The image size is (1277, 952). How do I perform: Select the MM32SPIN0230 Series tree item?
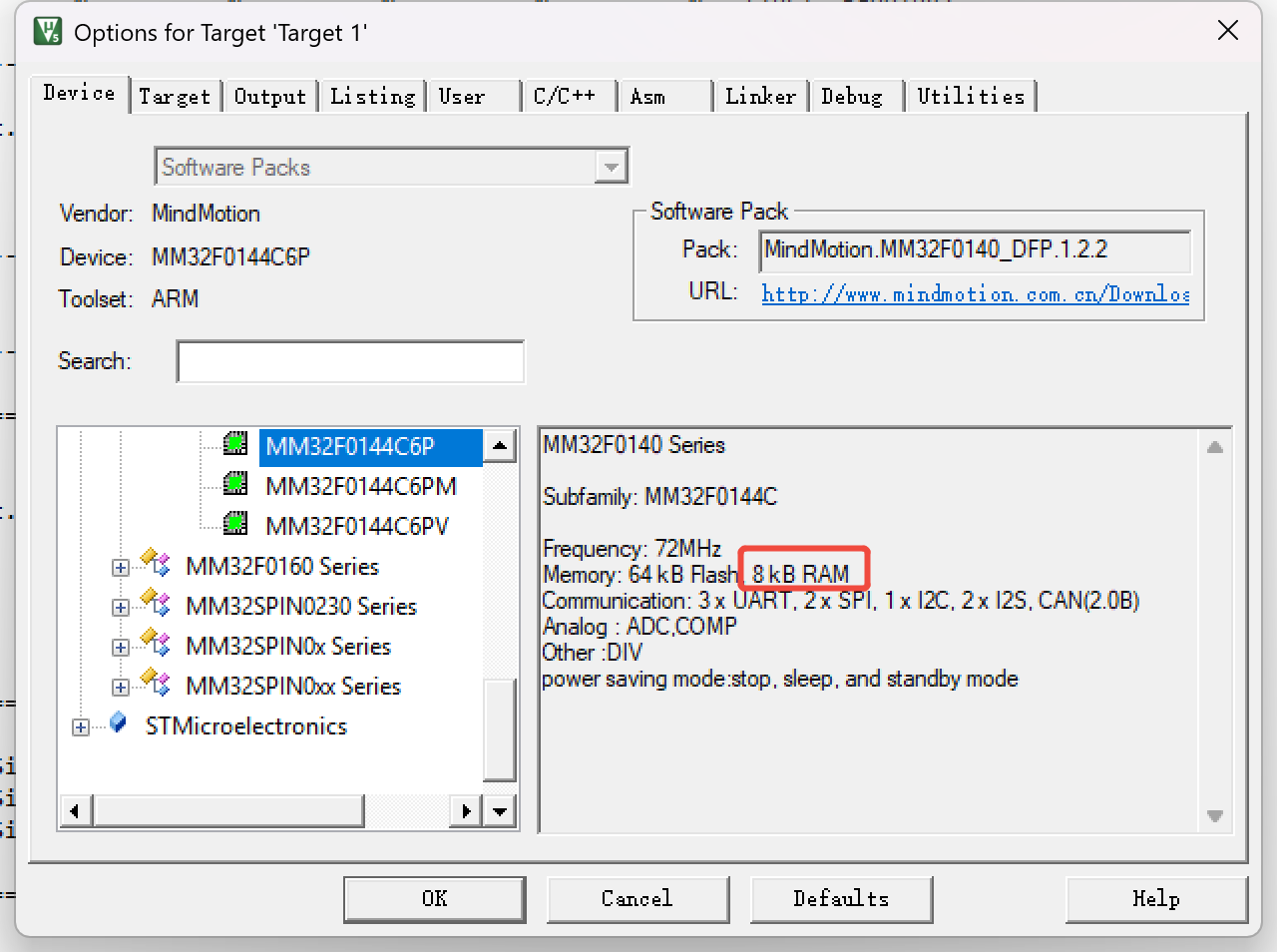301,607
